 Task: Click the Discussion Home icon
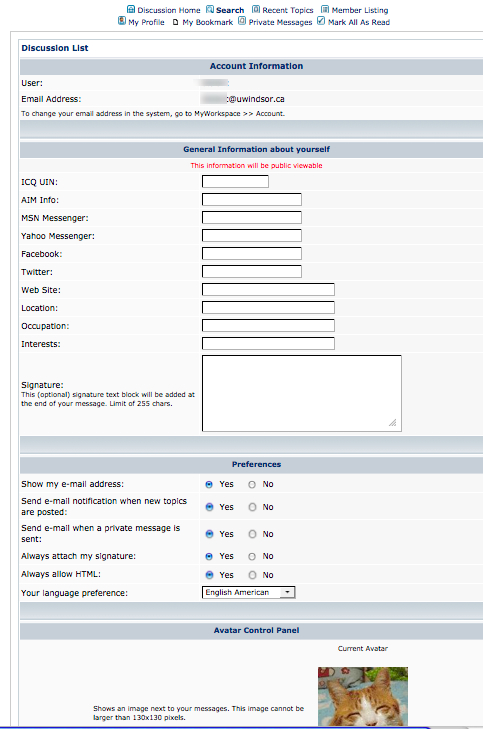(x=131, y=9)
